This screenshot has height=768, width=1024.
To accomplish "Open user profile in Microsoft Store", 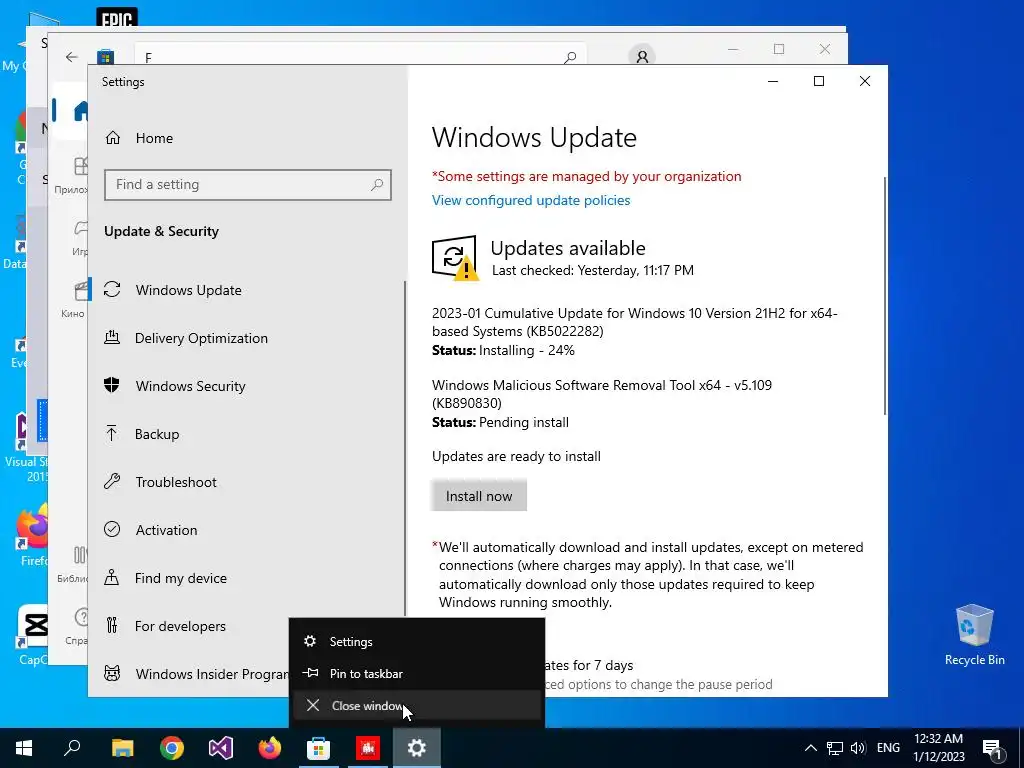I will click(642, 57).
